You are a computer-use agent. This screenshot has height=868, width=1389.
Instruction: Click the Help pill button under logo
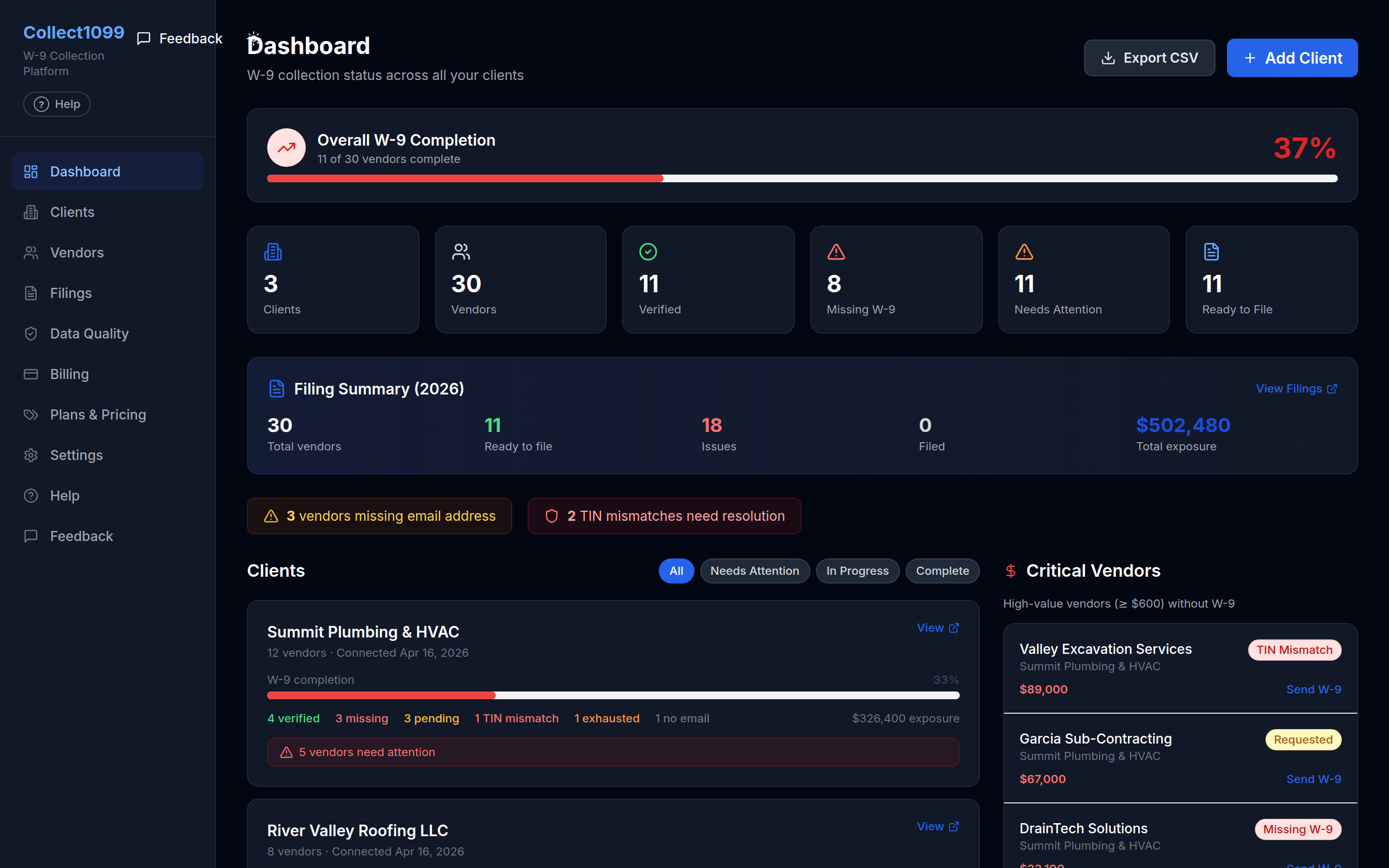pos(57,104)
